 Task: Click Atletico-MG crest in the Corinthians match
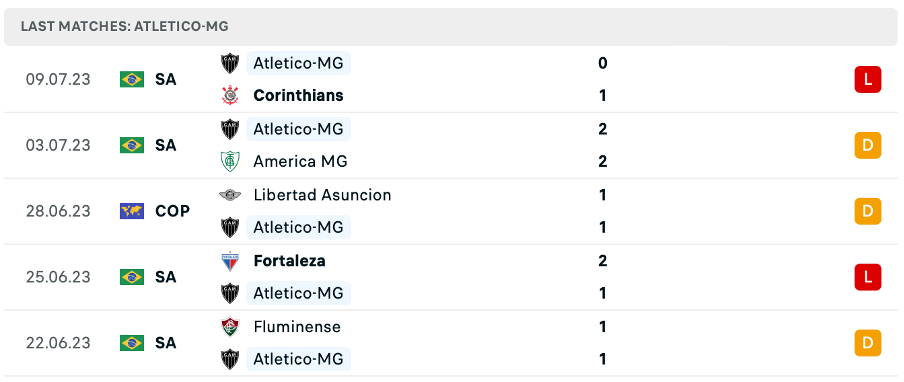(230, 63)
